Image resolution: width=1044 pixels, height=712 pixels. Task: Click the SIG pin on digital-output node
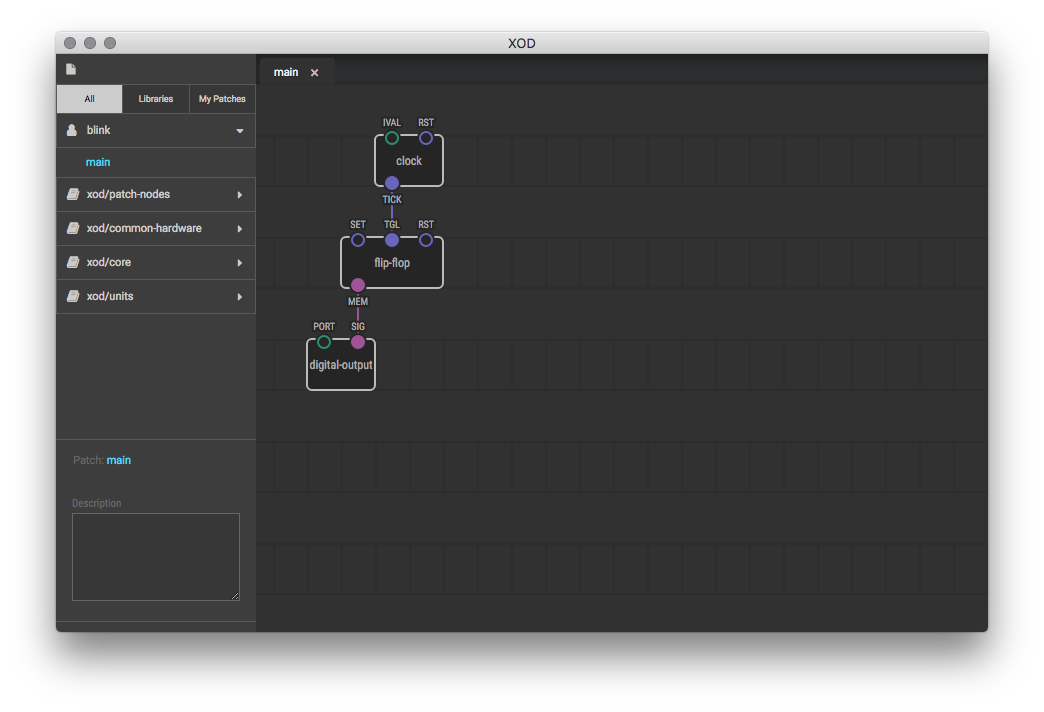point(358,342)
